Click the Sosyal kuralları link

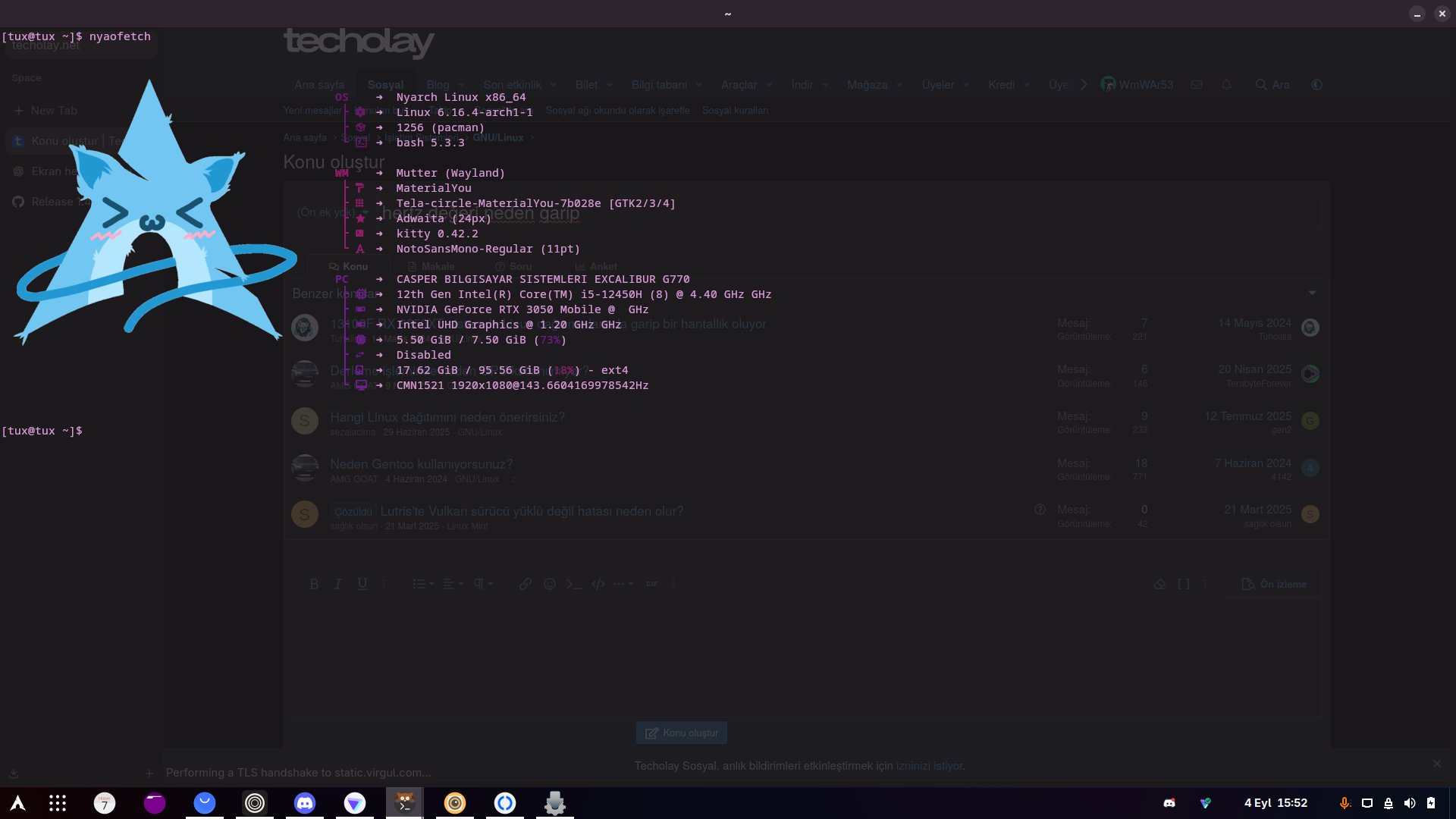tap(735, 111)
